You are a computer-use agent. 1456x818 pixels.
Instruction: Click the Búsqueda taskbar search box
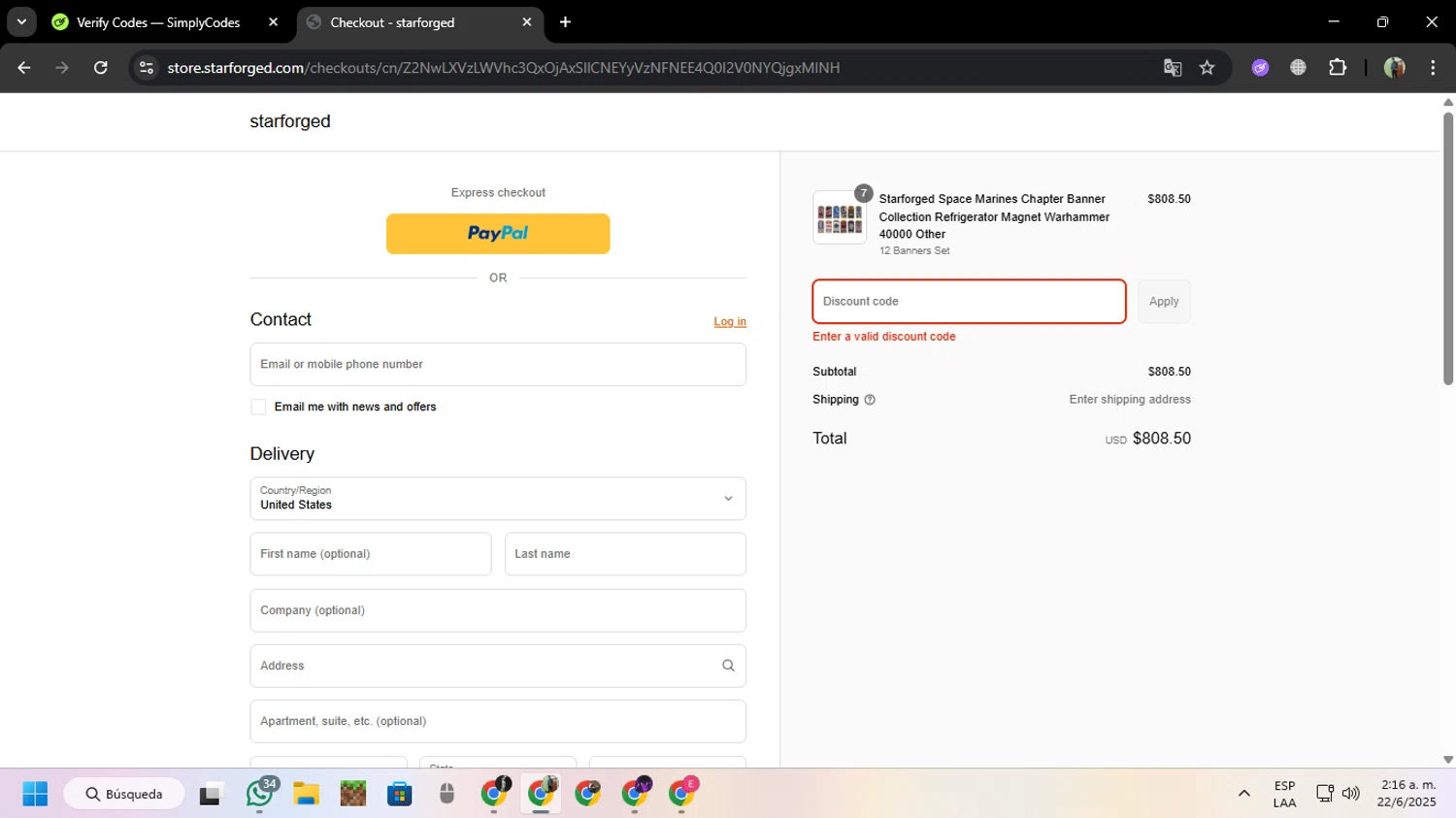tap(123, 794)
